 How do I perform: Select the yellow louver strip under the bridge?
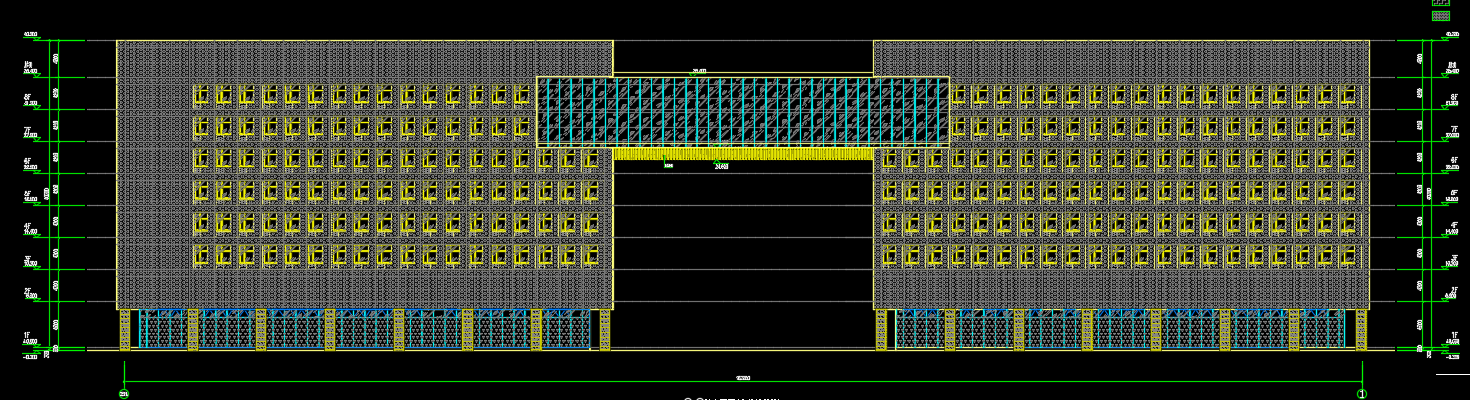tap(743, 154)
